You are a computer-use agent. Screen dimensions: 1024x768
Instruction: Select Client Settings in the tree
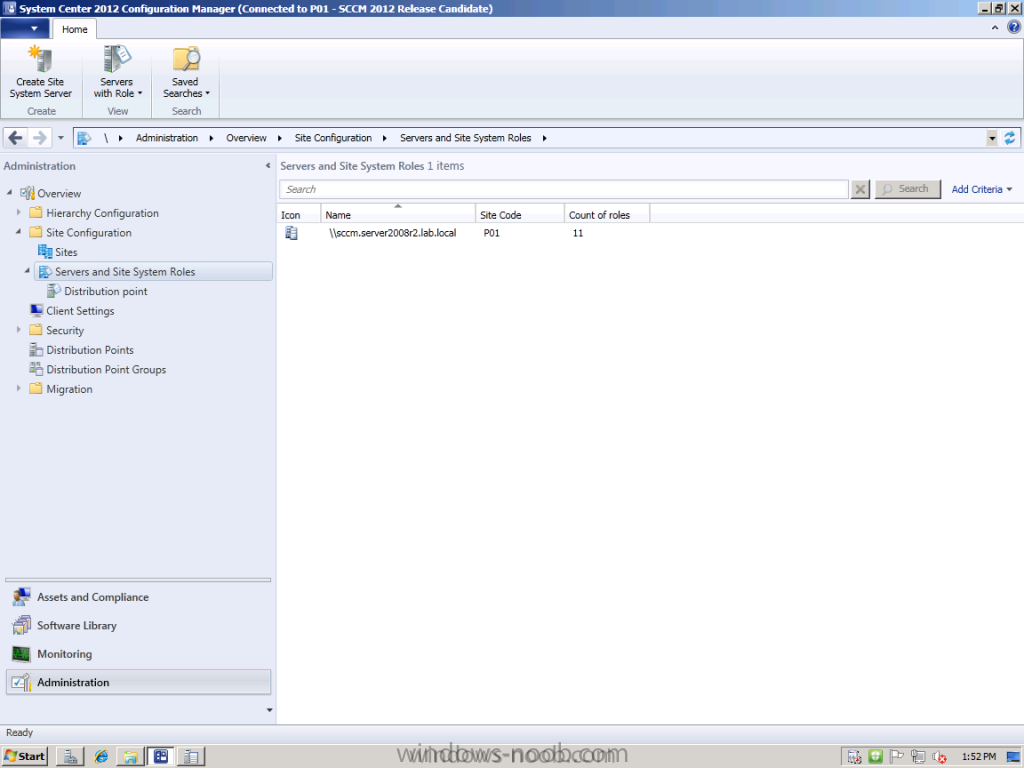click(80, 311)
